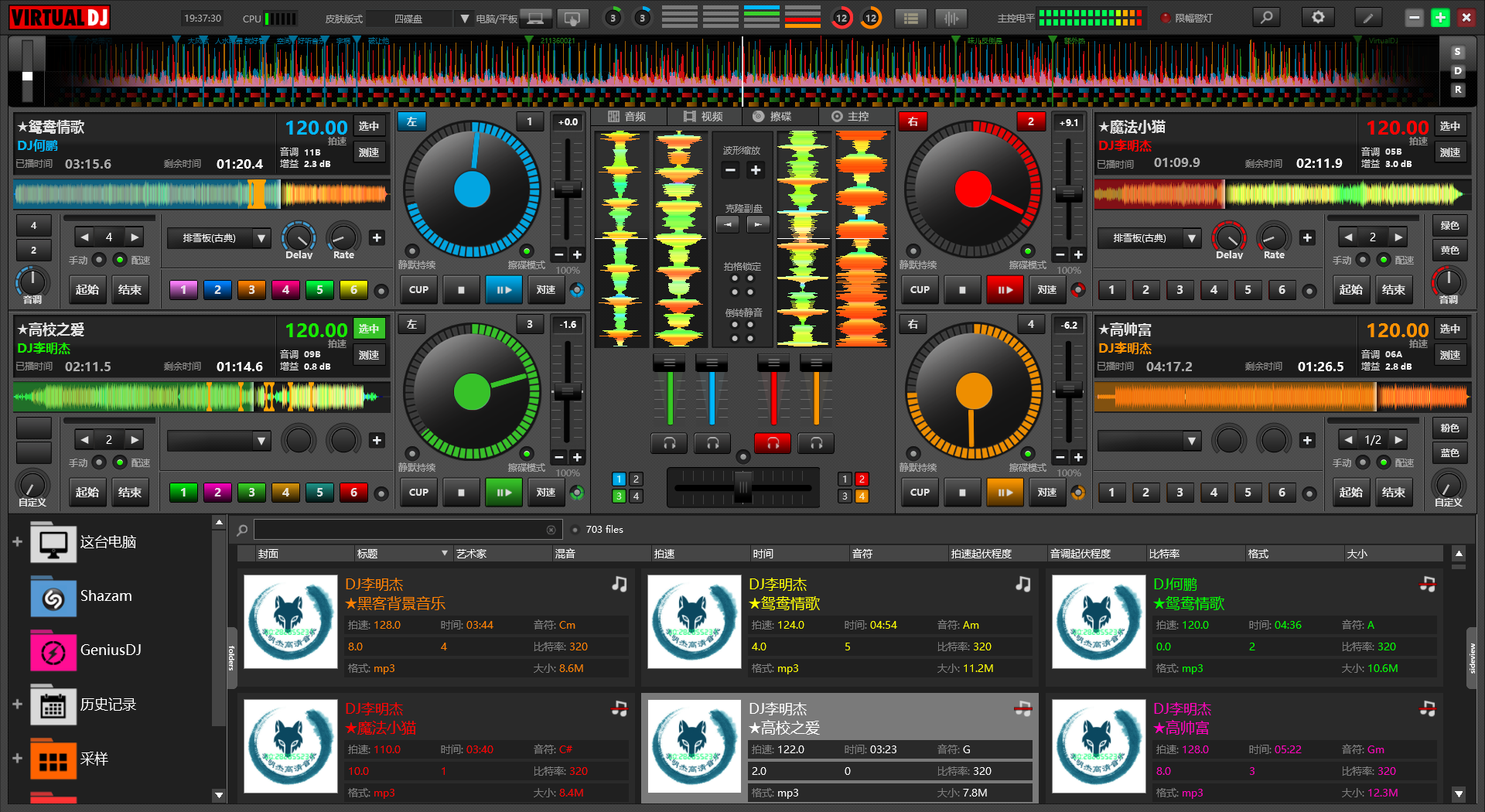Open deck 2 effect dropdown 排箫板(古典)

[x=1149, y=238]
